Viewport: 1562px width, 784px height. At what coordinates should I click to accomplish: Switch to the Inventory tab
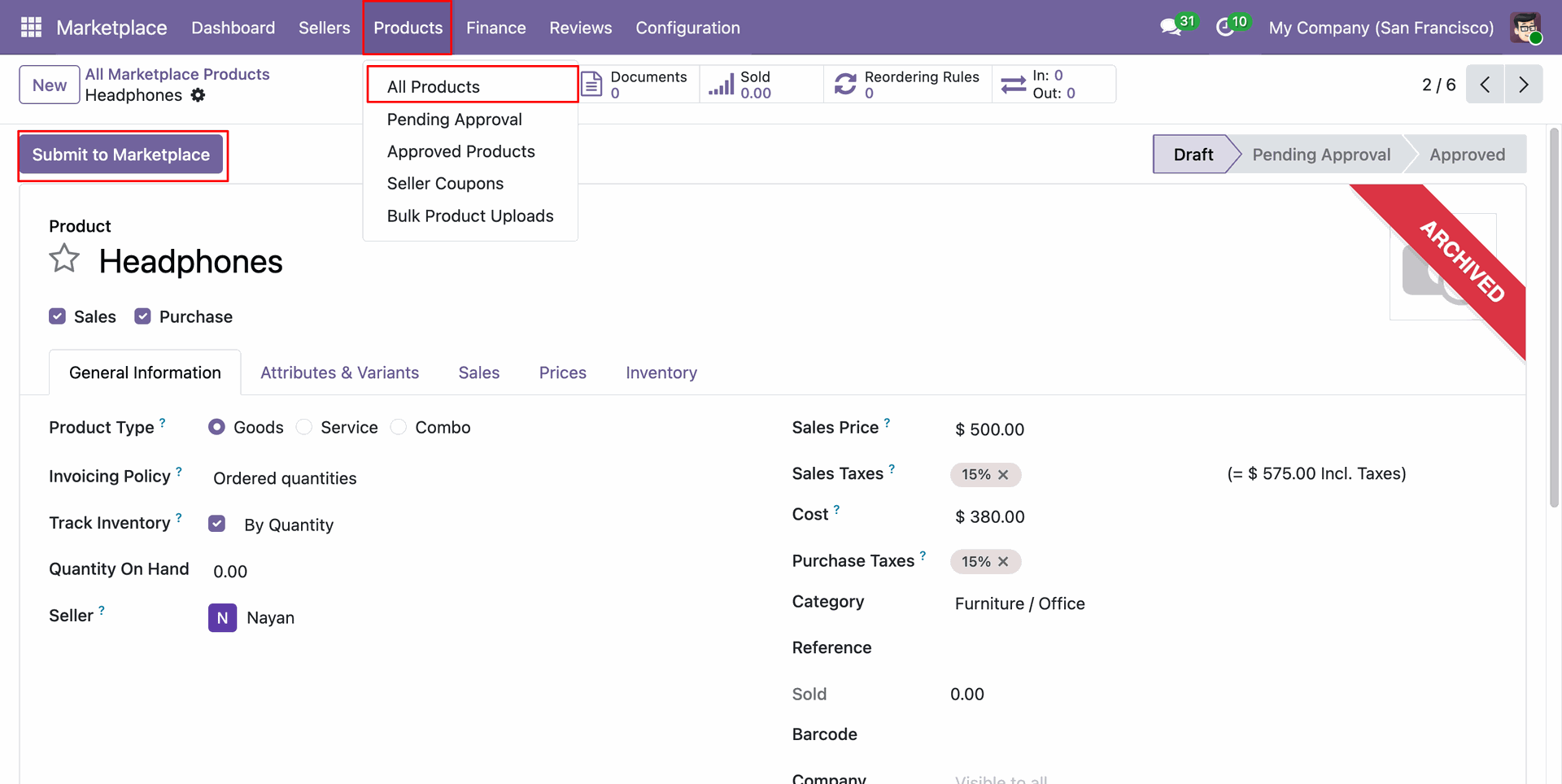click(x=661, y=372)
